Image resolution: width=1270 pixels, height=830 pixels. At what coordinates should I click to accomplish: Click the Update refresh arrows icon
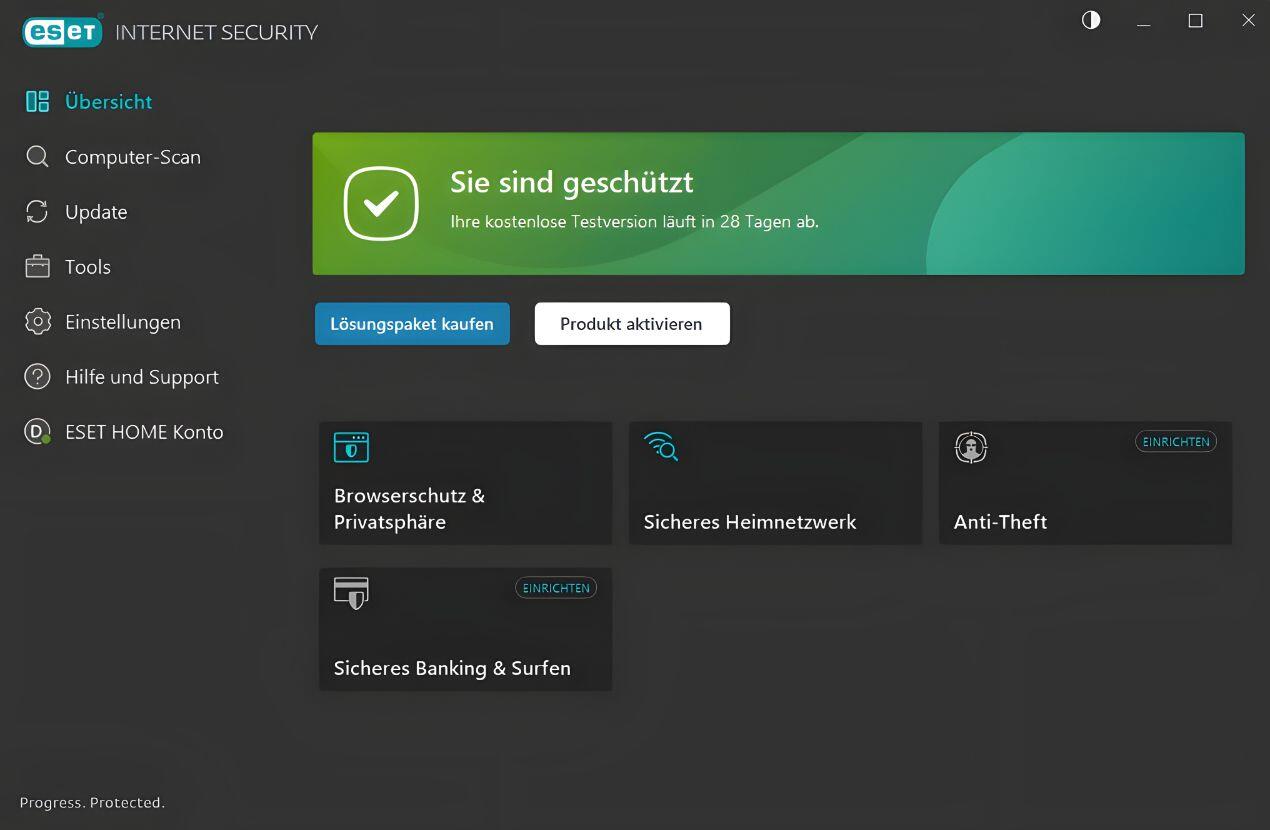pyautogui.click(x=37, y=212)
